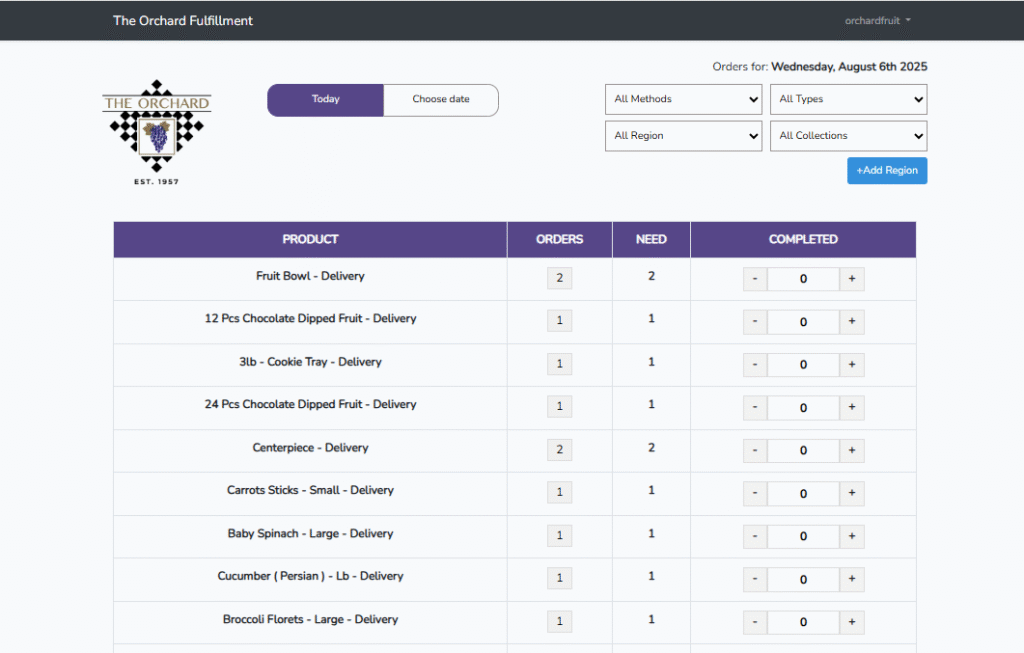Increment Broccoli Florets completed quantity
The height and width of the screenshot is (653, 1024).
851,623
